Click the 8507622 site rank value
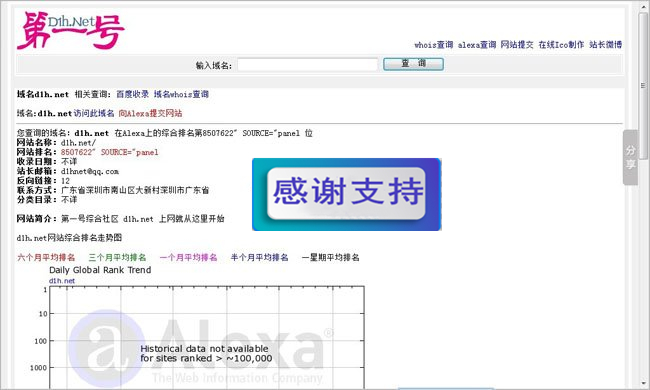This screenshot has height=390, width=650. coord(109,152)
